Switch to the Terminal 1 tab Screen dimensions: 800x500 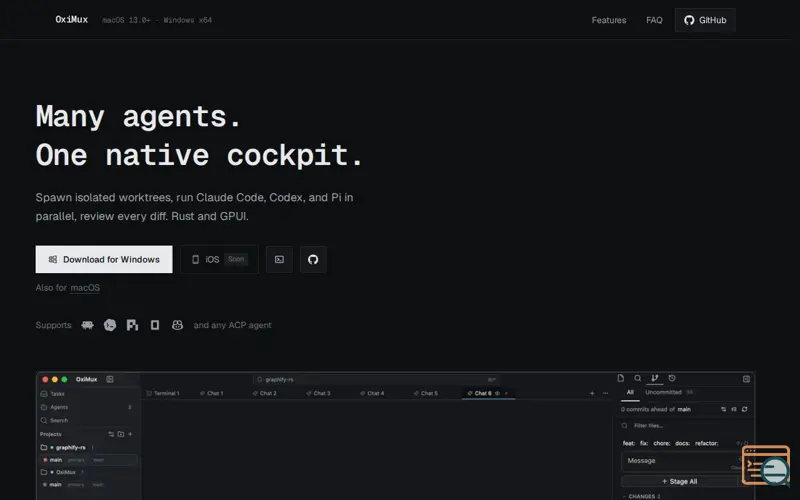click(163, 393)
